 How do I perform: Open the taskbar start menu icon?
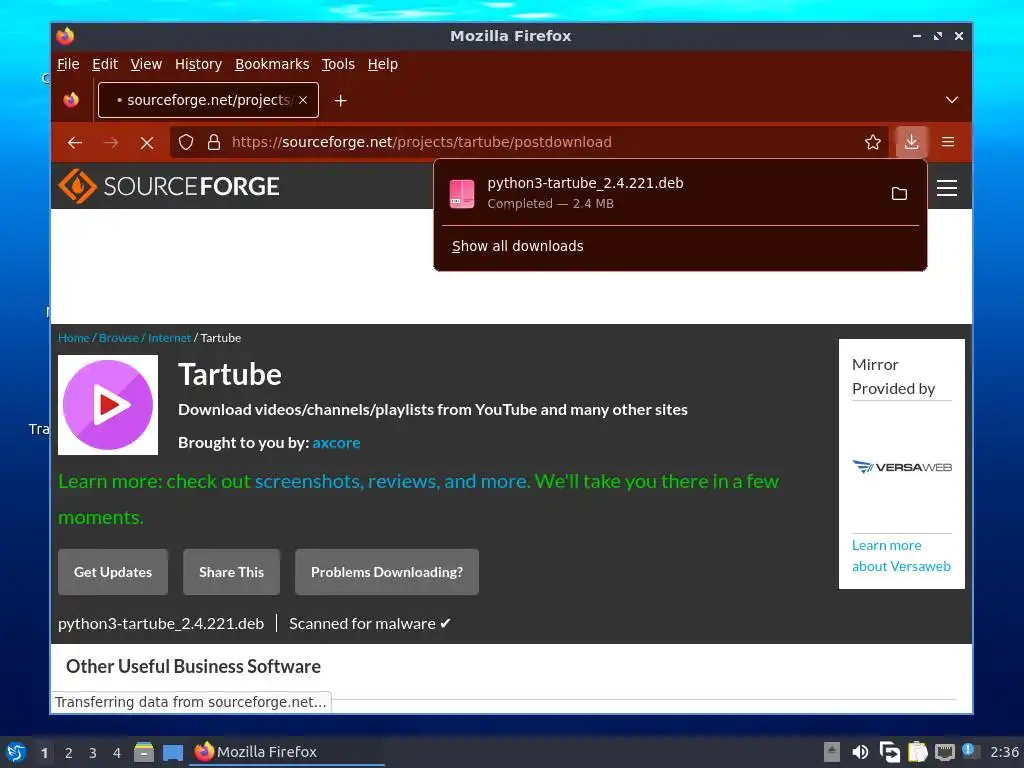(15, 752)
